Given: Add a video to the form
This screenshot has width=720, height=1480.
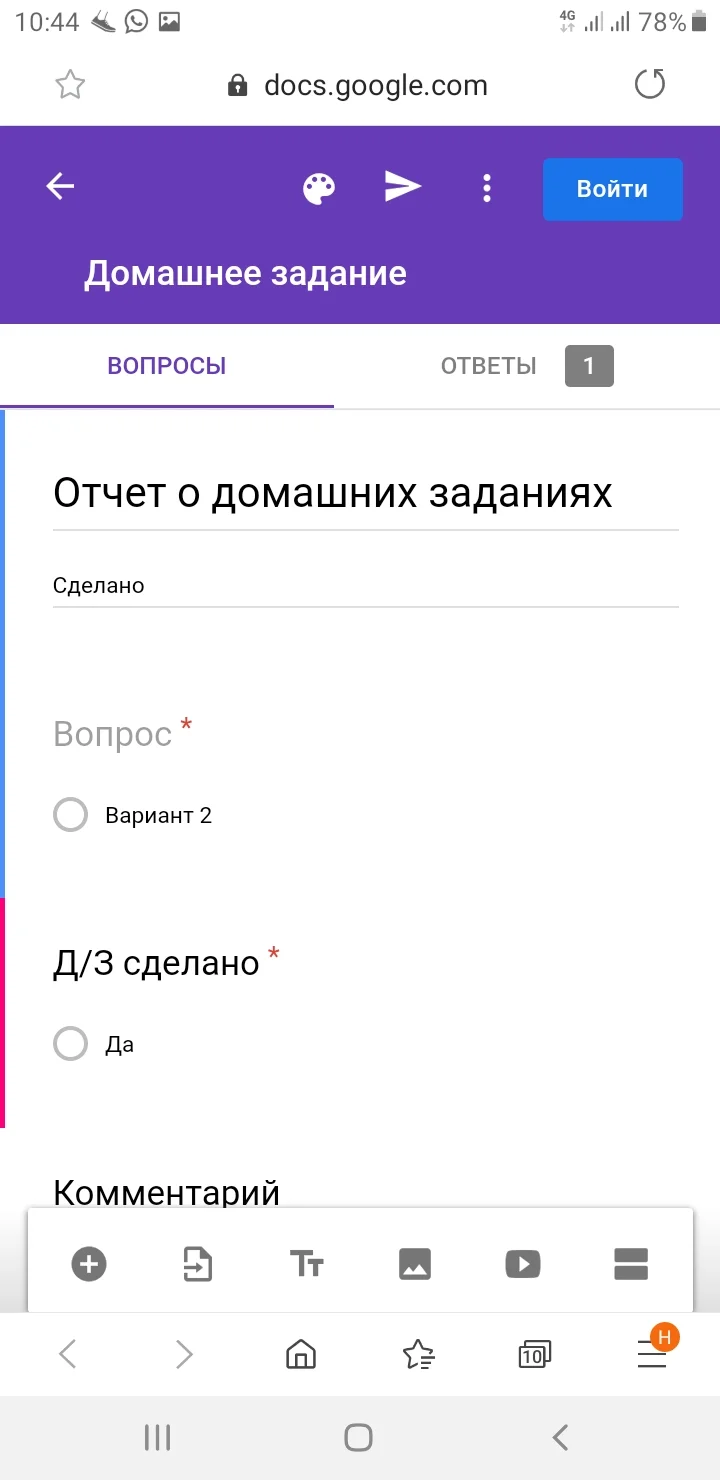Looking at the screenshot, I should click(x=523, y=1264).
